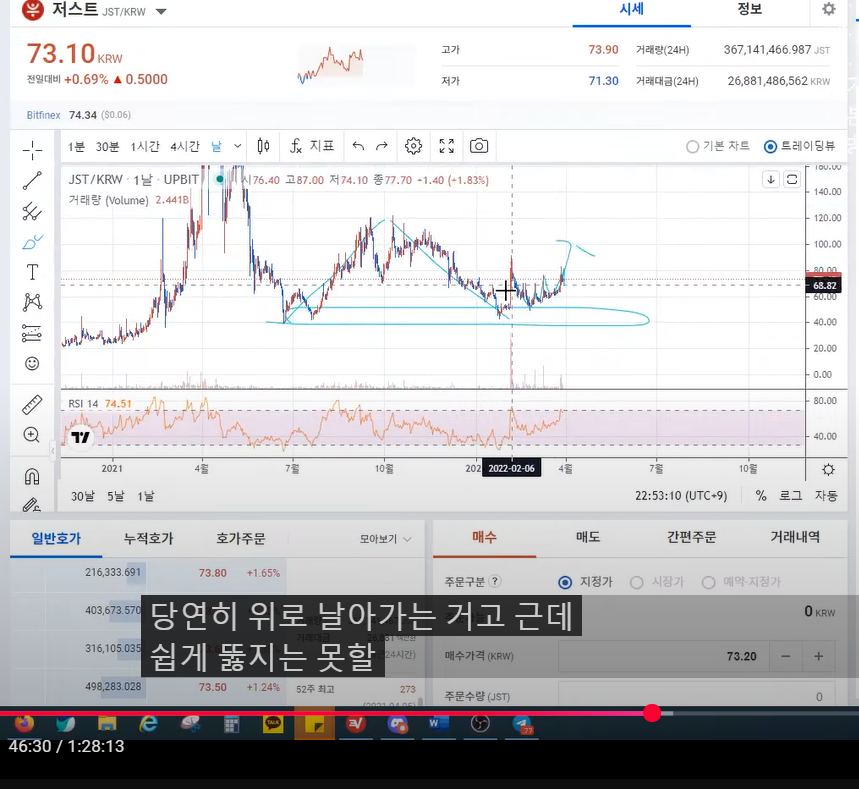Open the 정보 tab
Image resolution: width=859 pixels, height=789 pixels.
(749, 9)
